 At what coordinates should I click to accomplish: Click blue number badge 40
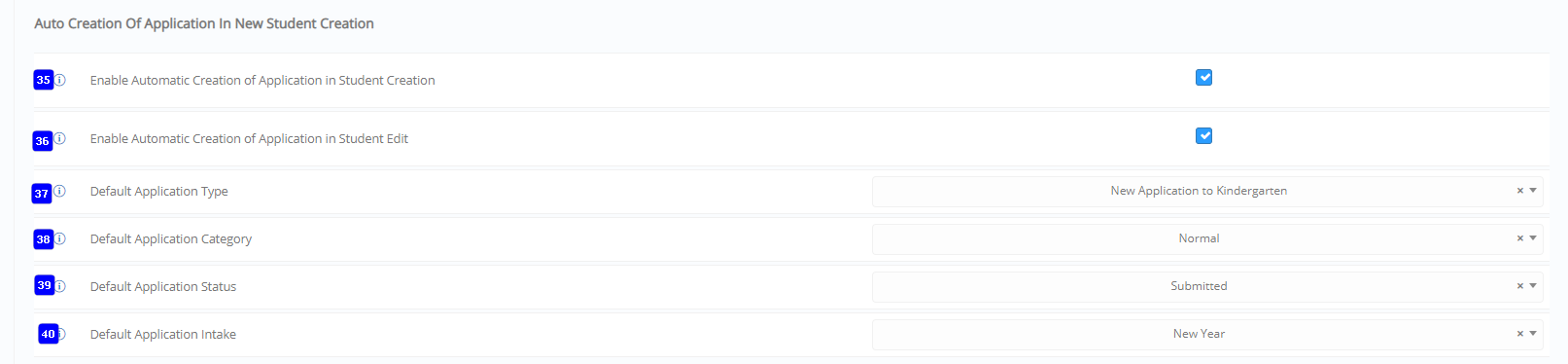[x=49, y=334]
